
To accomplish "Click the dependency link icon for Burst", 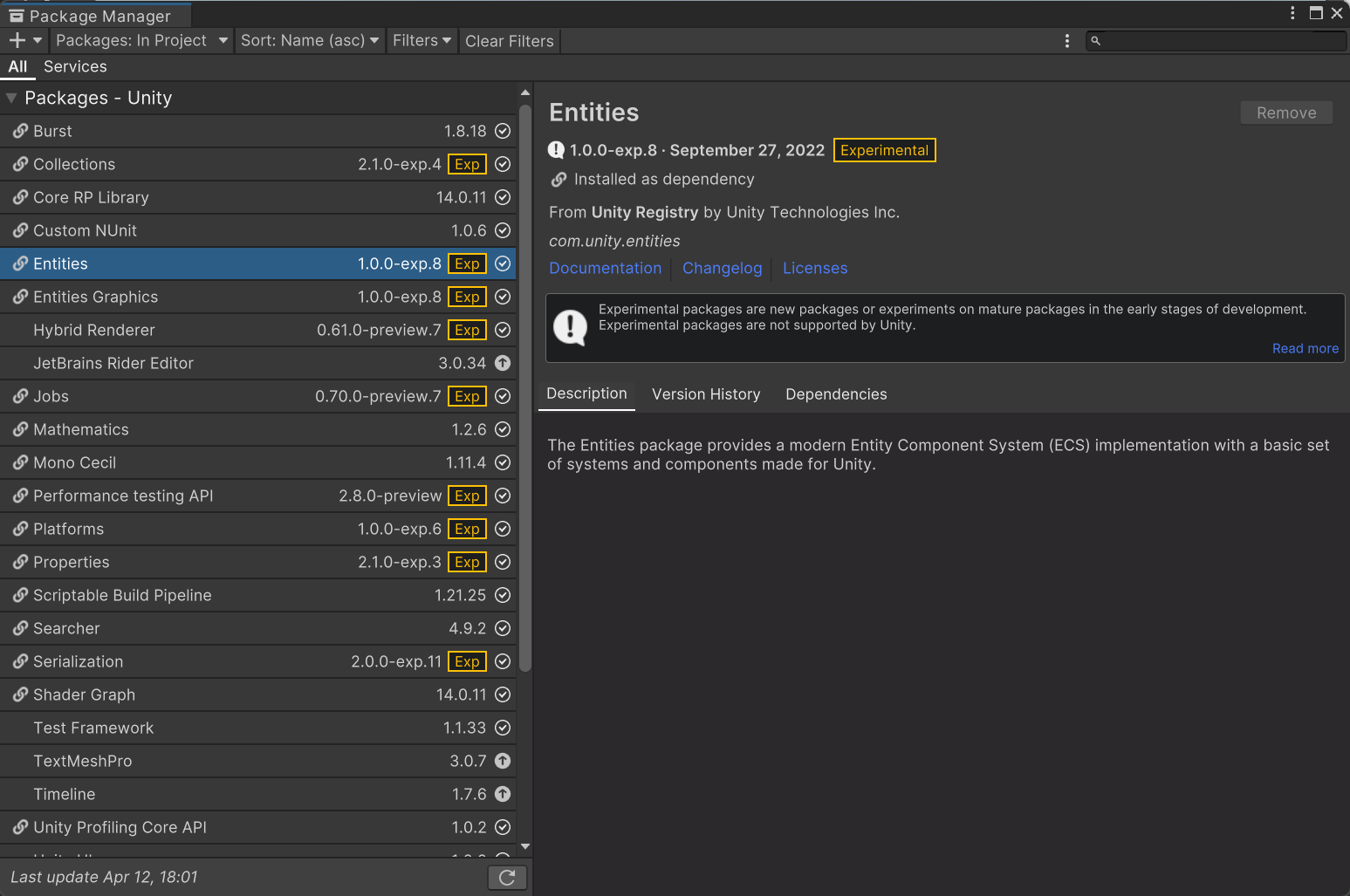I will (20, 131).
